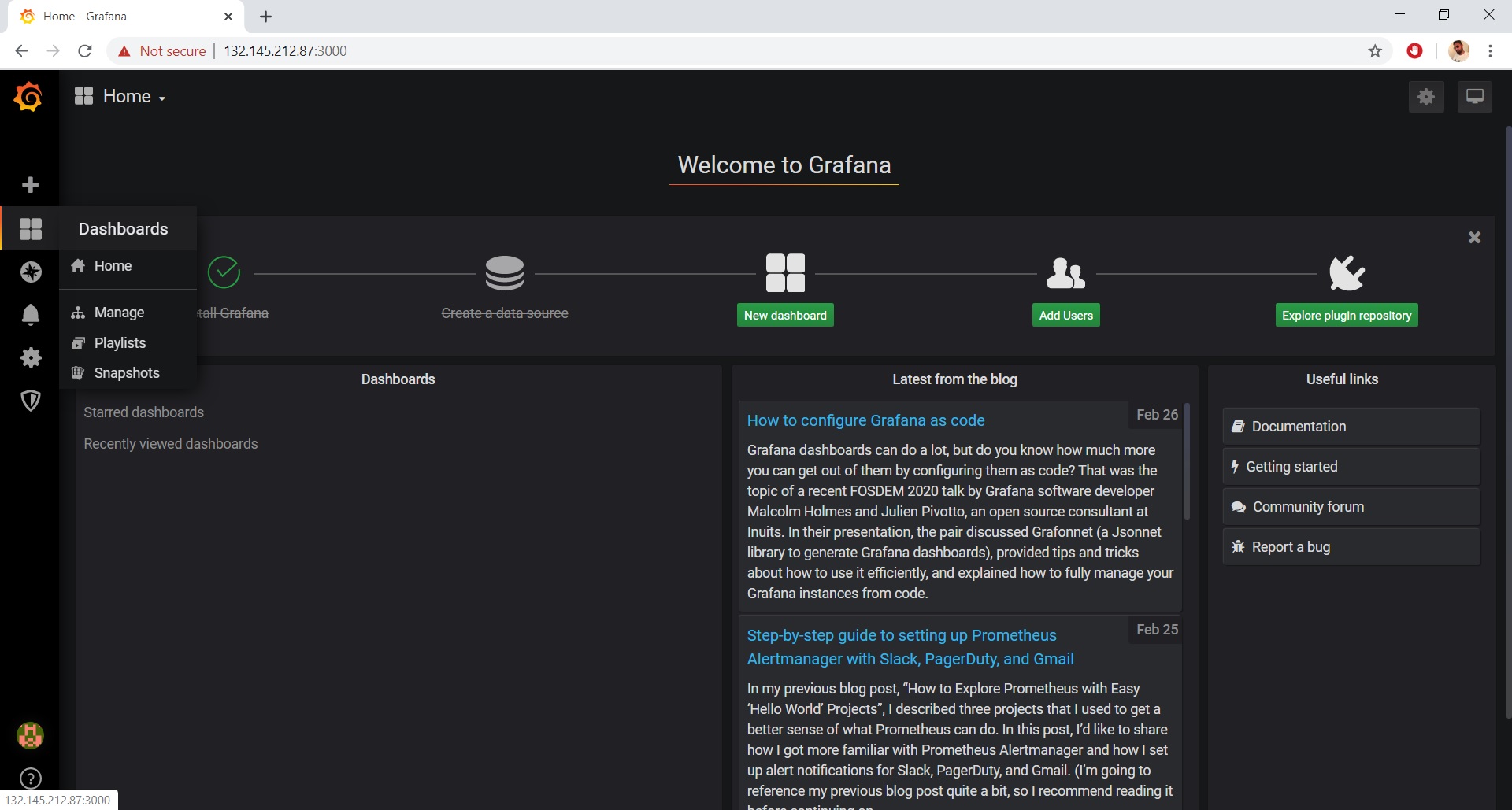The width and height of the screenshot is (1512, 810).
Task: Open the Prometheus Alertmanager step-by-step guide post
Action: [x=910, y=647]
